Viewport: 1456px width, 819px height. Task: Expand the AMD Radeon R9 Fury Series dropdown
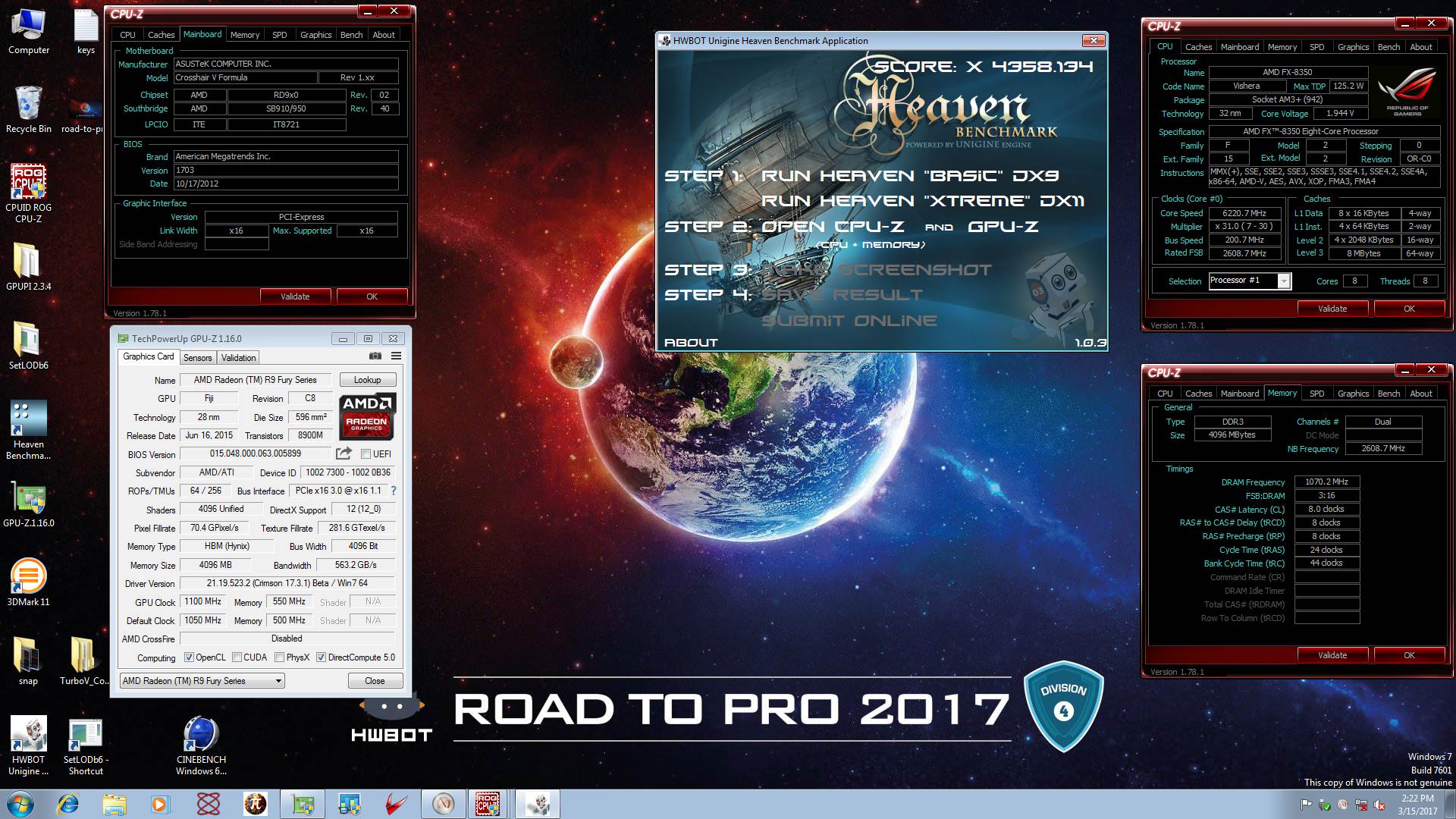click(x=202, y=681)
